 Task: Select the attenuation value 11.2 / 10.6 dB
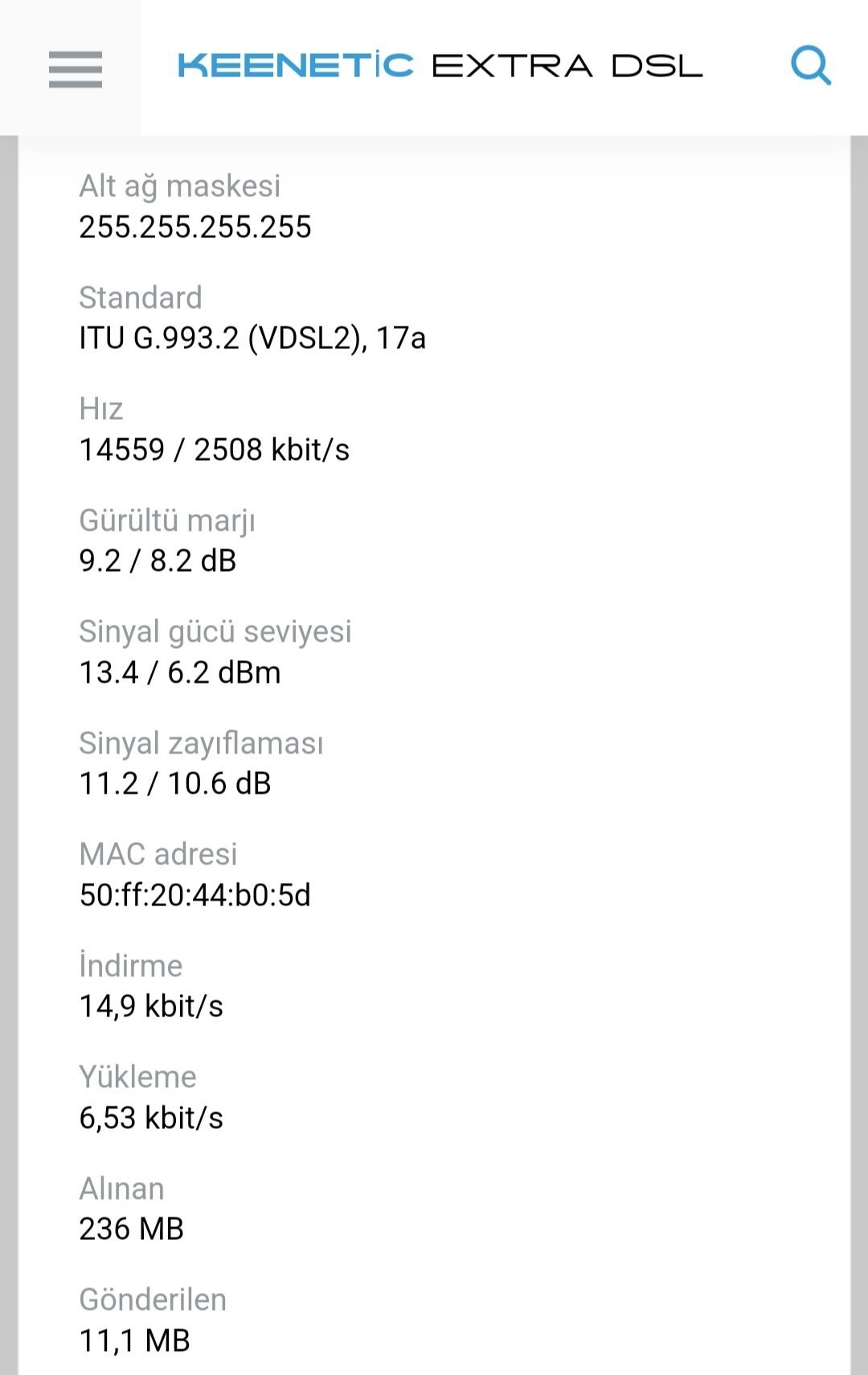coord(175,784)
